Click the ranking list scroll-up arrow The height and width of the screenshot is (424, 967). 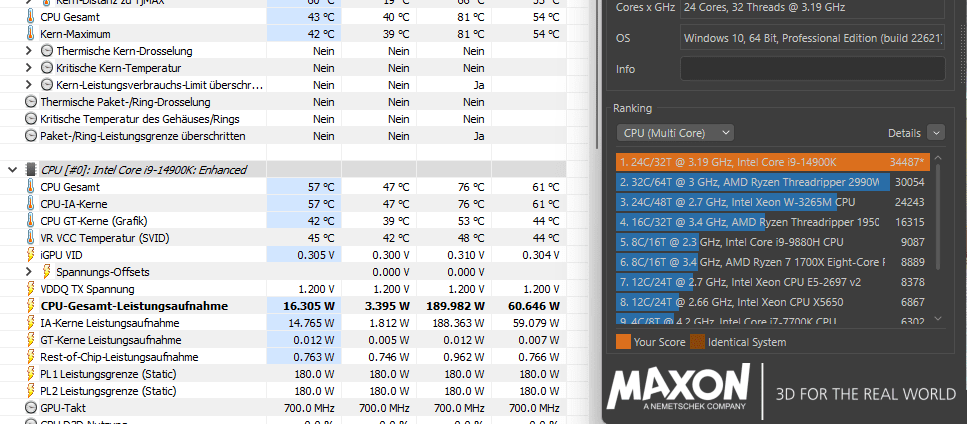pos(938,158)
